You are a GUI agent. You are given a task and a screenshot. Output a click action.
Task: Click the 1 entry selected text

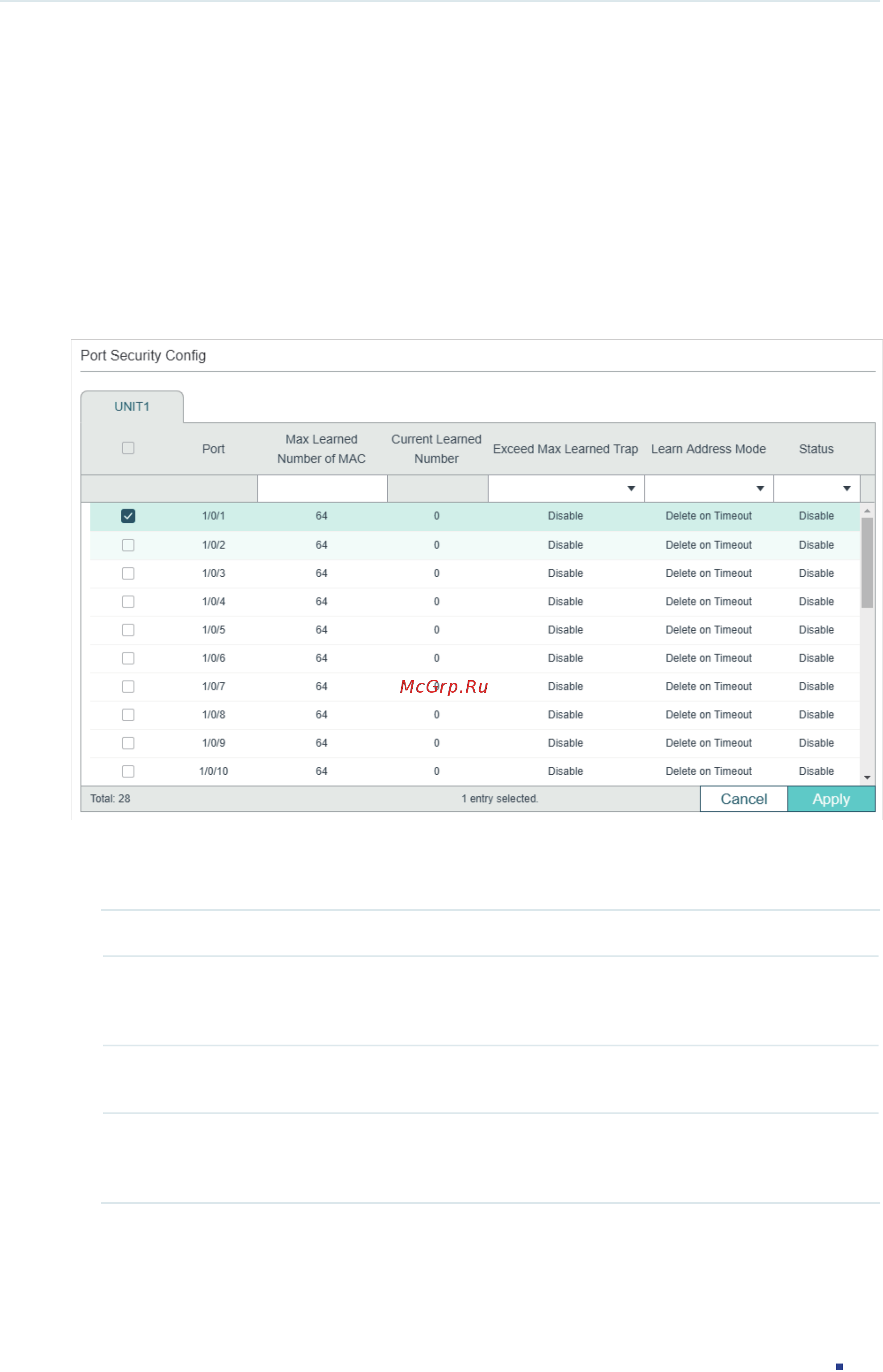coord(500,799)
